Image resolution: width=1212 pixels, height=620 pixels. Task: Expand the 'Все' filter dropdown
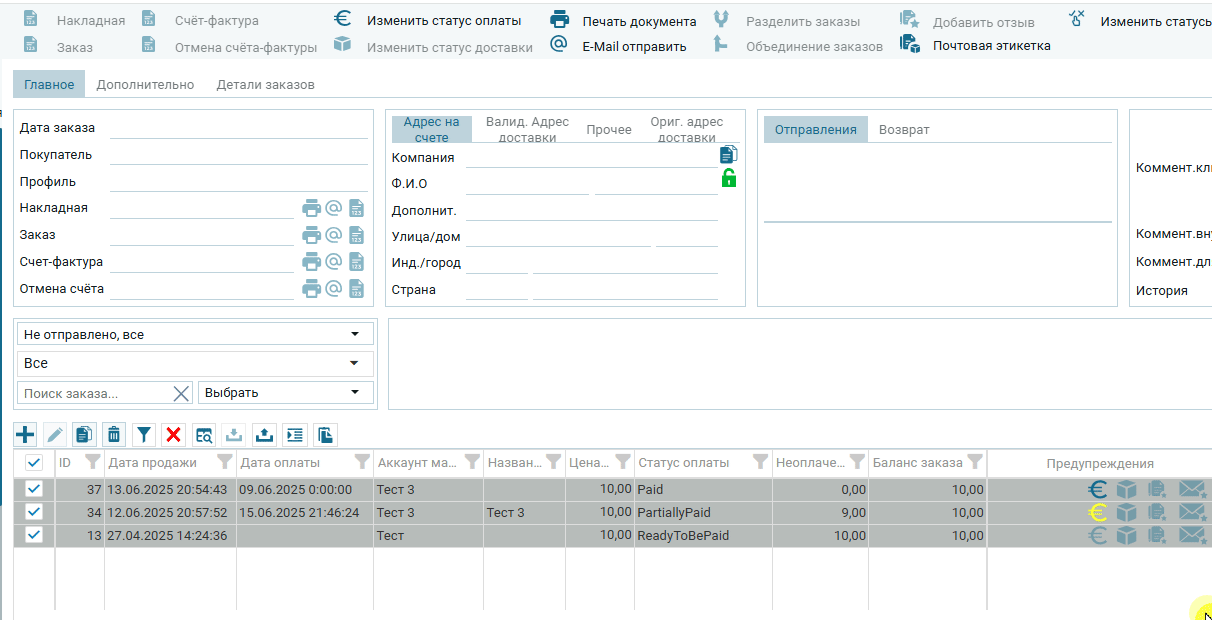coord(195,363)
